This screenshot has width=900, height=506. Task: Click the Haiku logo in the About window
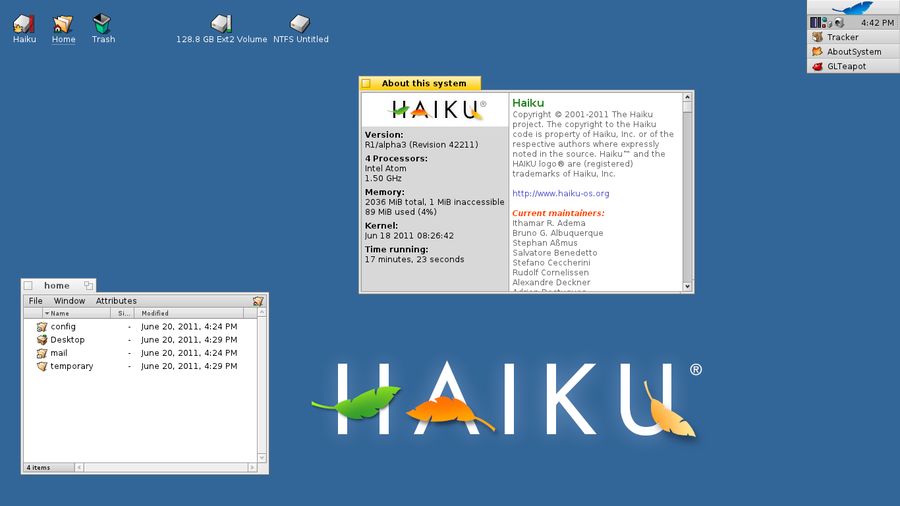pyautogui.click(x=439, y=110)
